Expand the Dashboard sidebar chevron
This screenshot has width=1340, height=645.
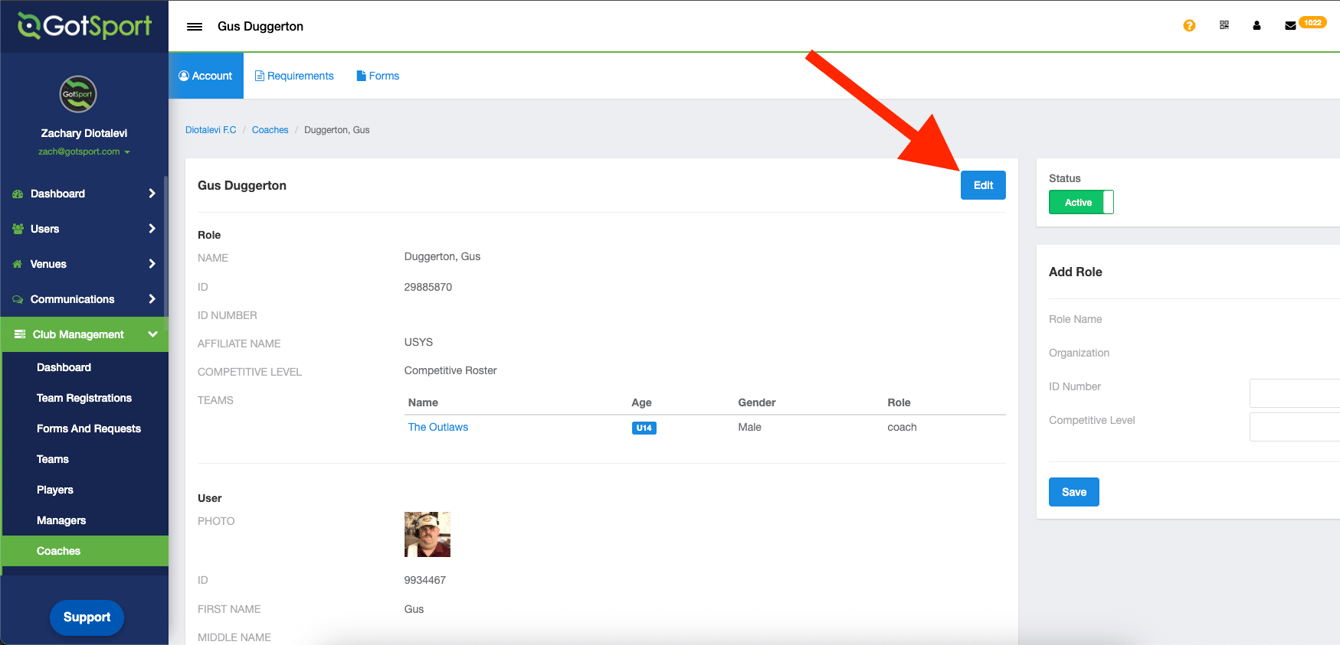pyautogui.click(x=152, y=194)
